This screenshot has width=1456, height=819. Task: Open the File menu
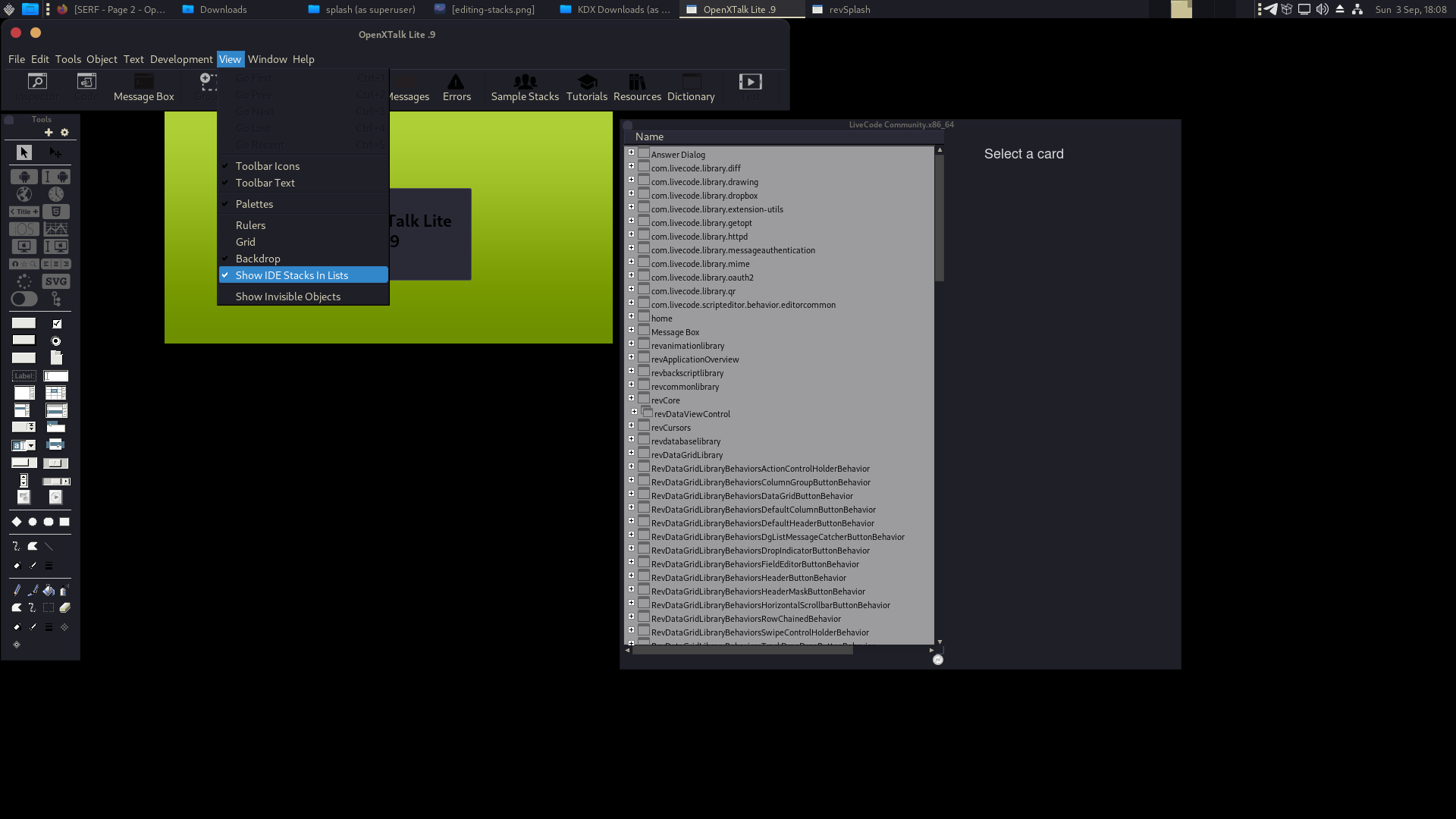click(x=17, y=59)
